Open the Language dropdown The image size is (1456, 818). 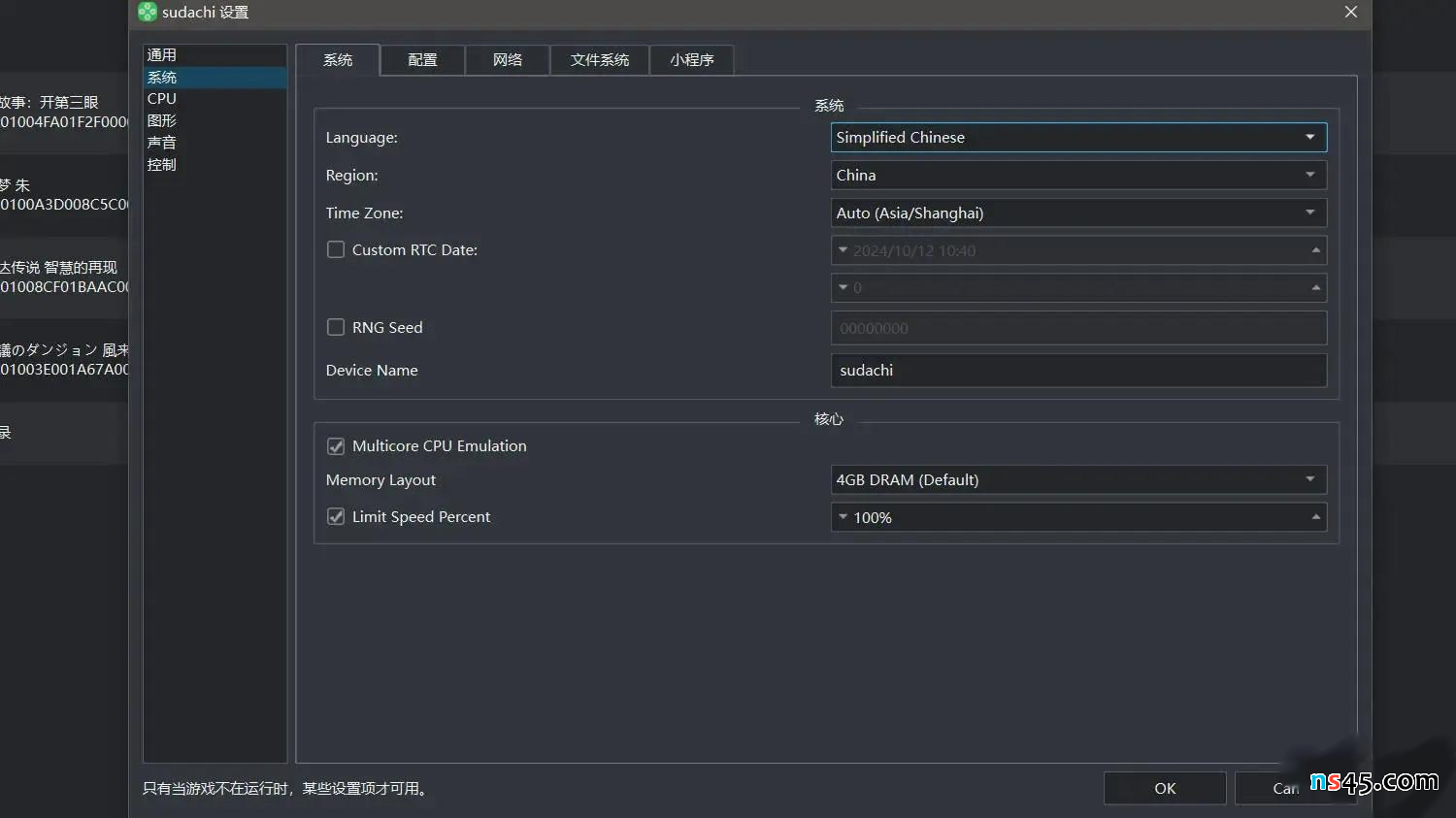(1077, 138)
